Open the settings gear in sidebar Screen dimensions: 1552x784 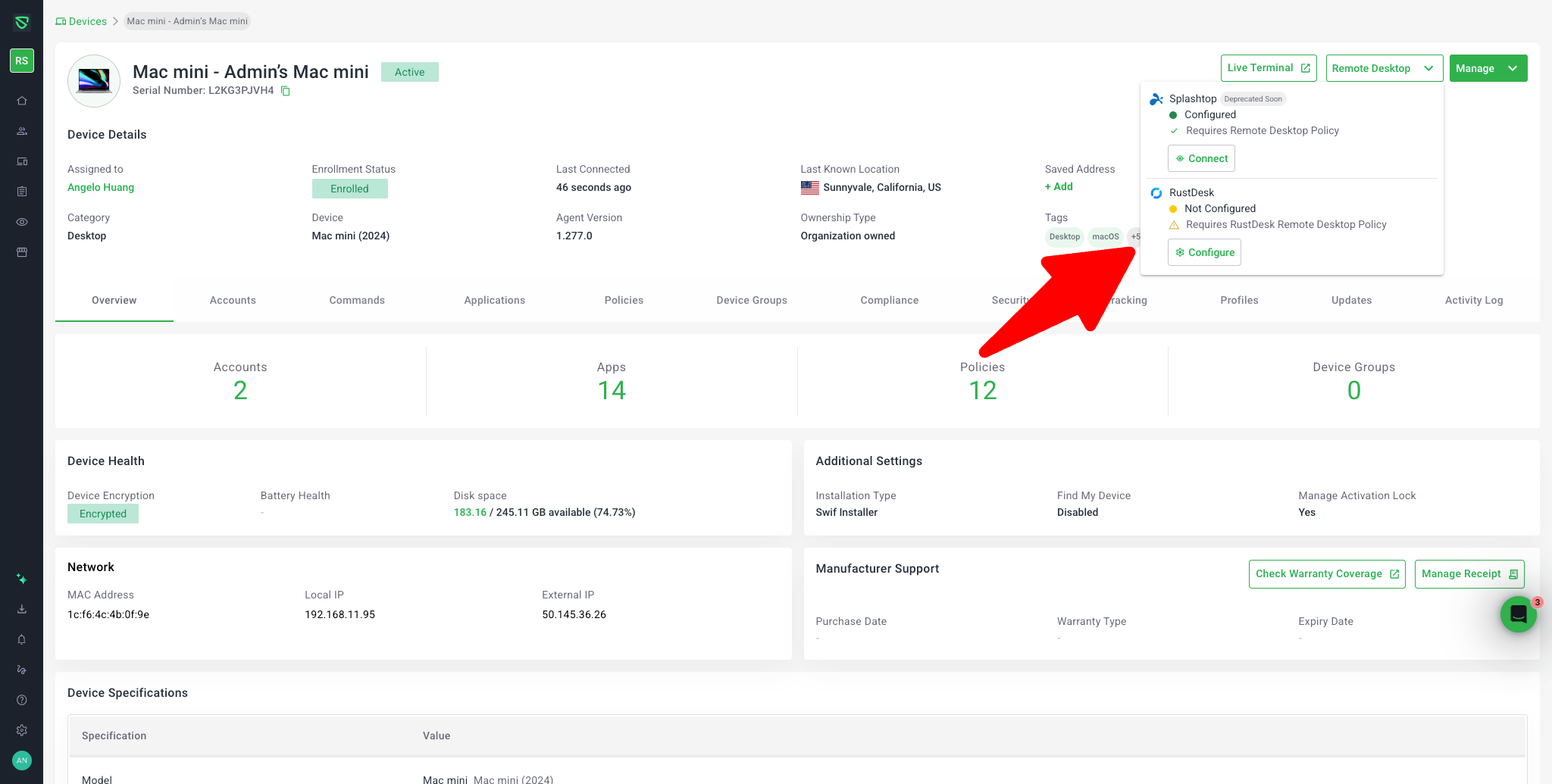22,730
